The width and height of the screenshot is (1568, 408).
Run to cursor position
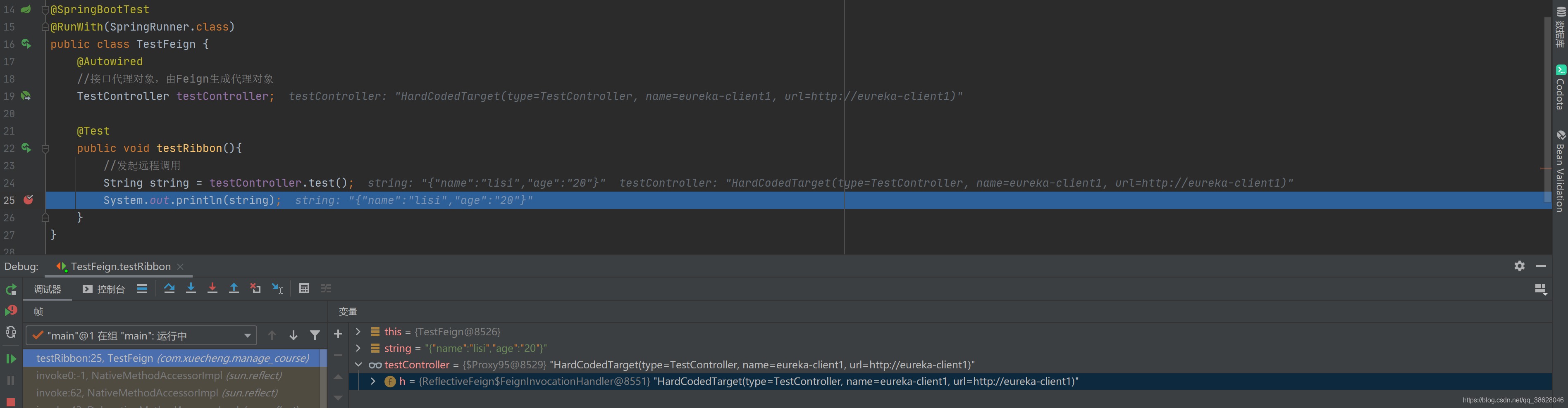277,289
